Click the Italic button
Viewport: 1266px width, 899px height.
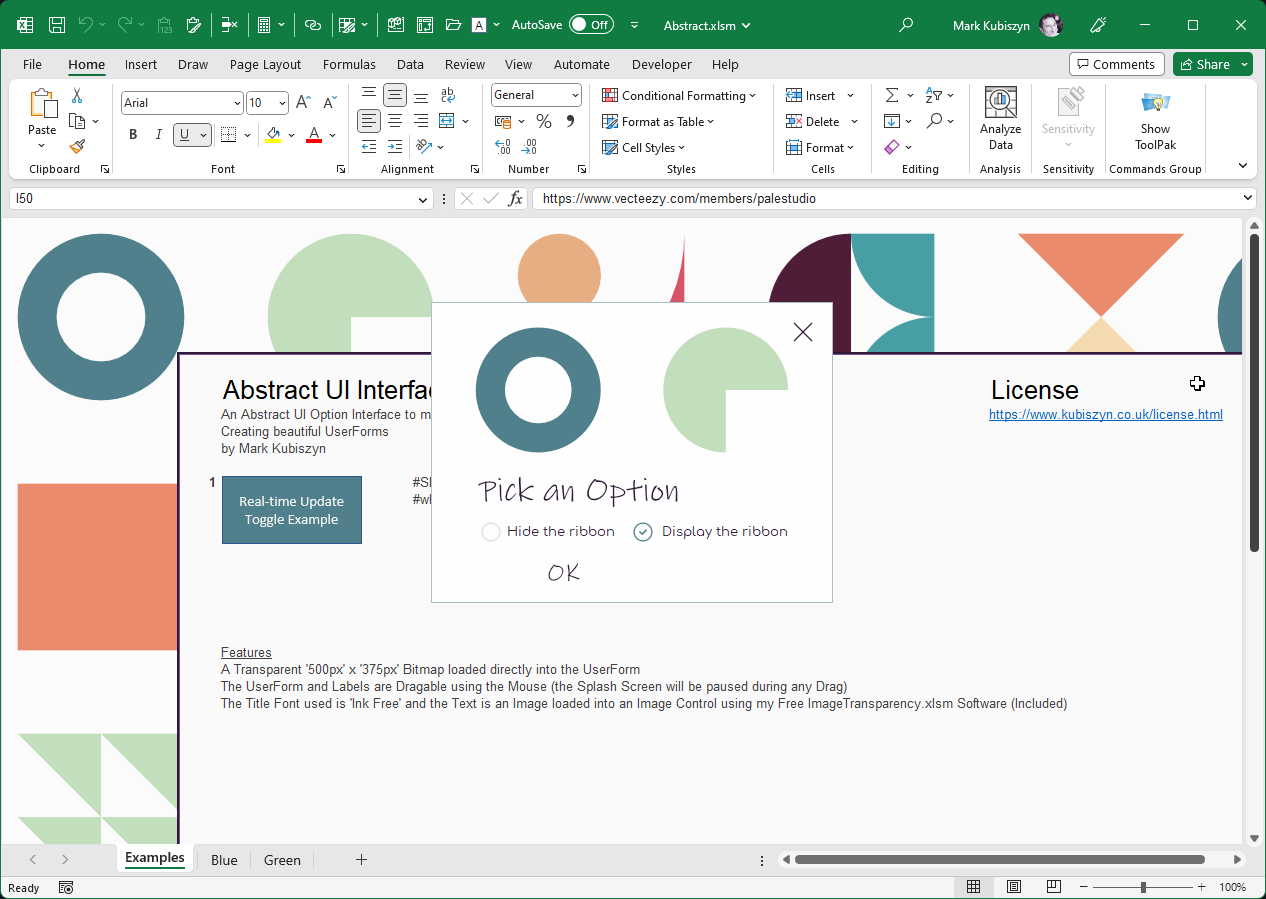click(x=158, y=135)
